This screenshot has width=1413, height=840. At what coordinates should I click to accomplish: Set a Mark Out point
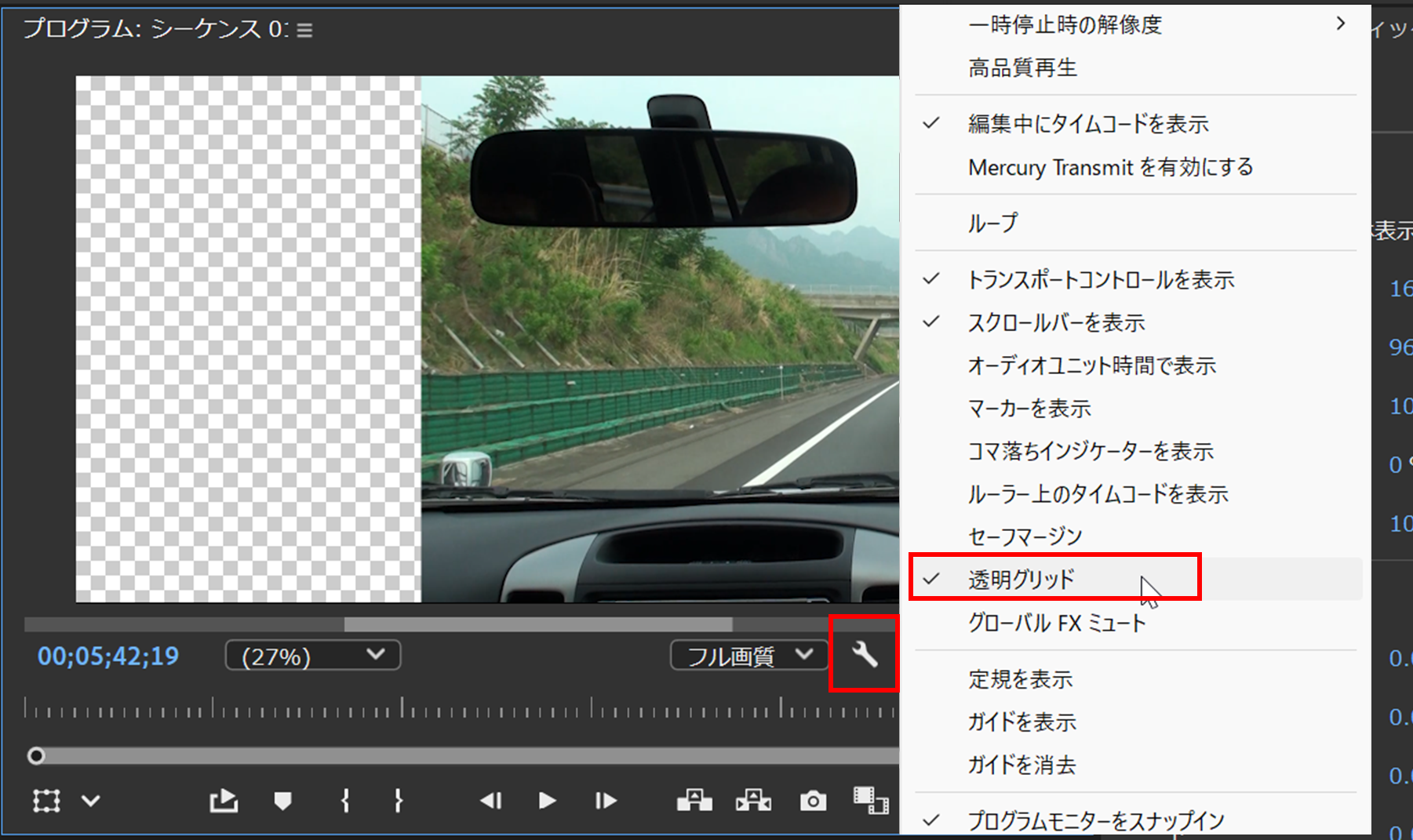[x=398, y=801]
